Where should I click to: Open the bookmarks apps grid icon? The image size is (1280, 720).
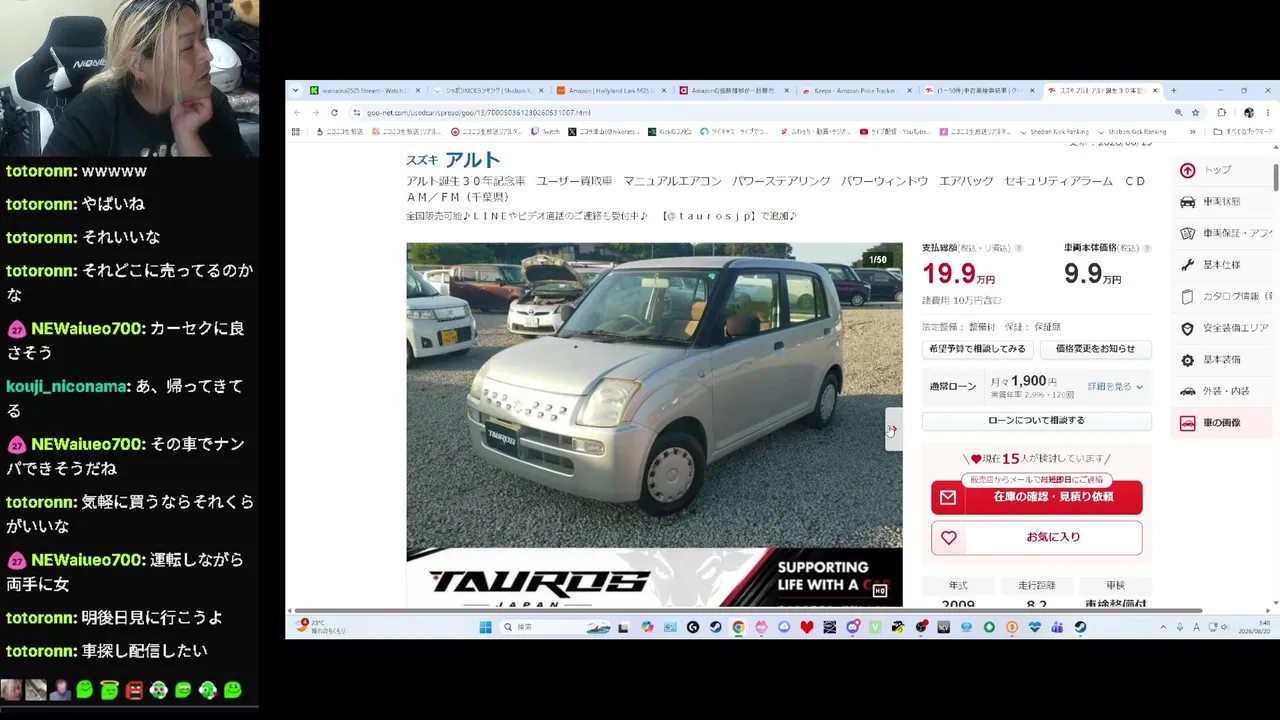coord(296,131)
